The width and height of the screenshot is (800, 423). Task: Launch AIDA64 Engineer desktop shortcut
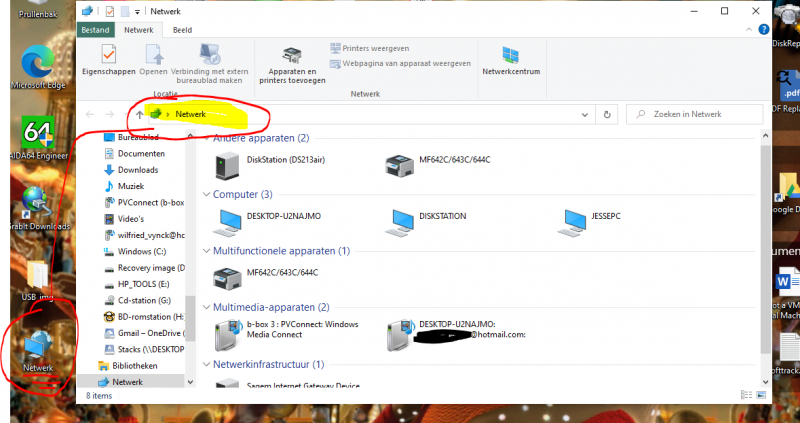[36, 142]
